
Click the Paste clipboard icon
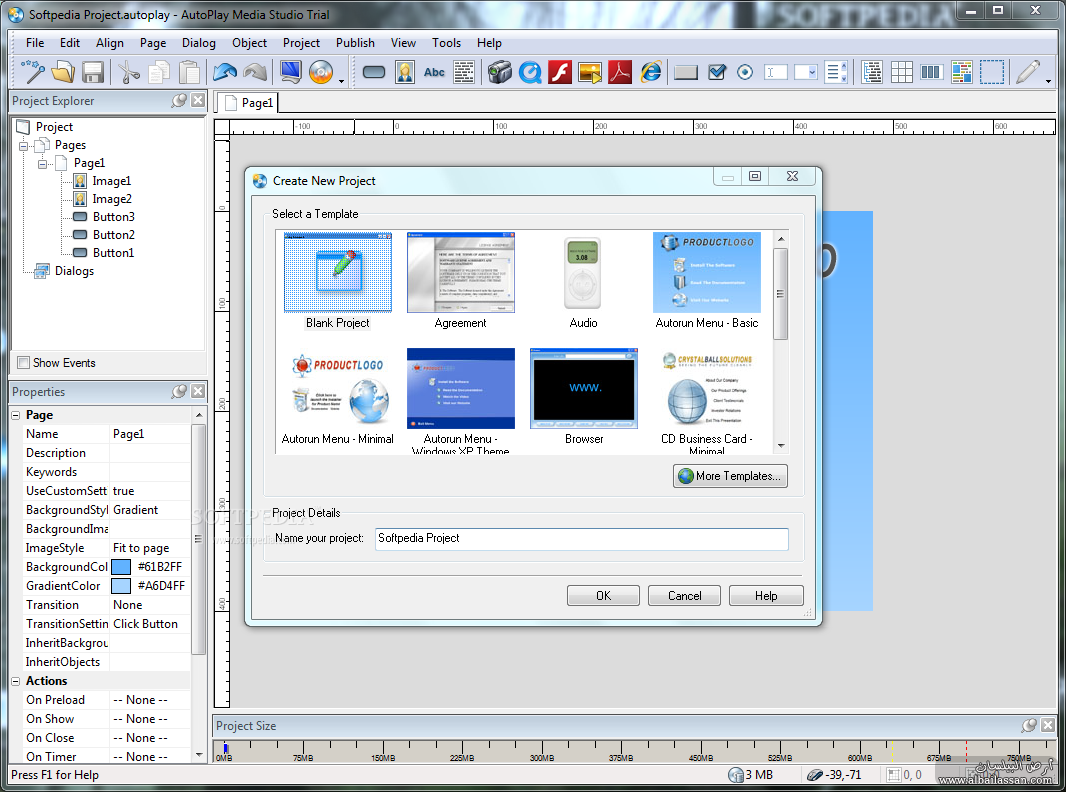(x=190, y=71)
